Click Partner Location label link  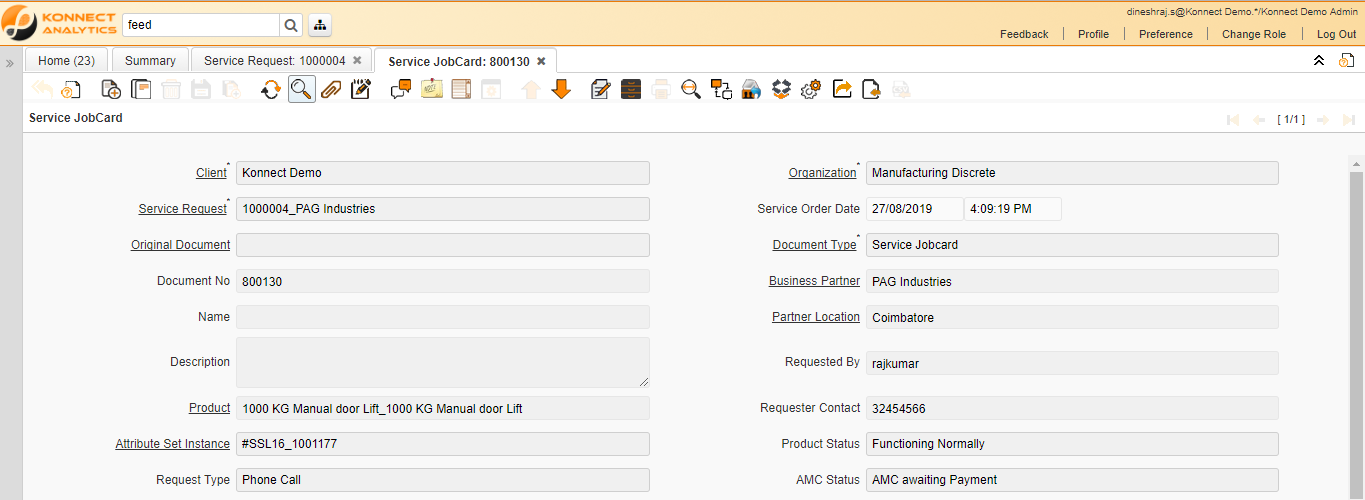816,317
